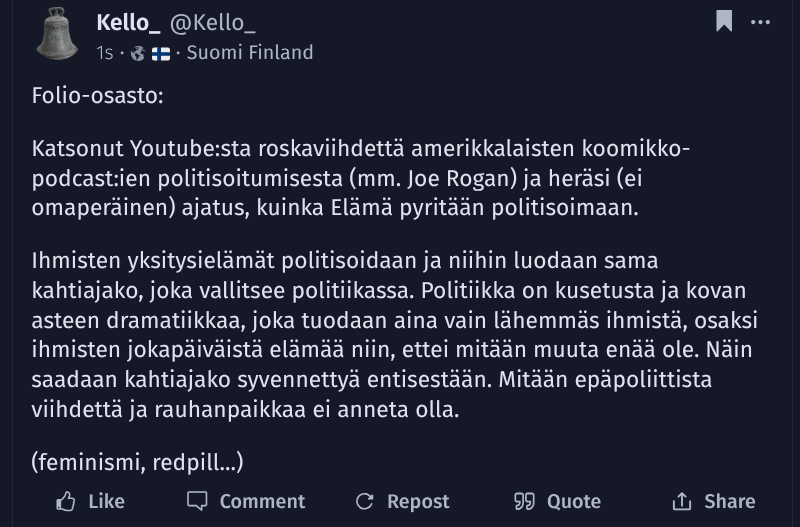Select the Comment text label

(x=262, y=501)
